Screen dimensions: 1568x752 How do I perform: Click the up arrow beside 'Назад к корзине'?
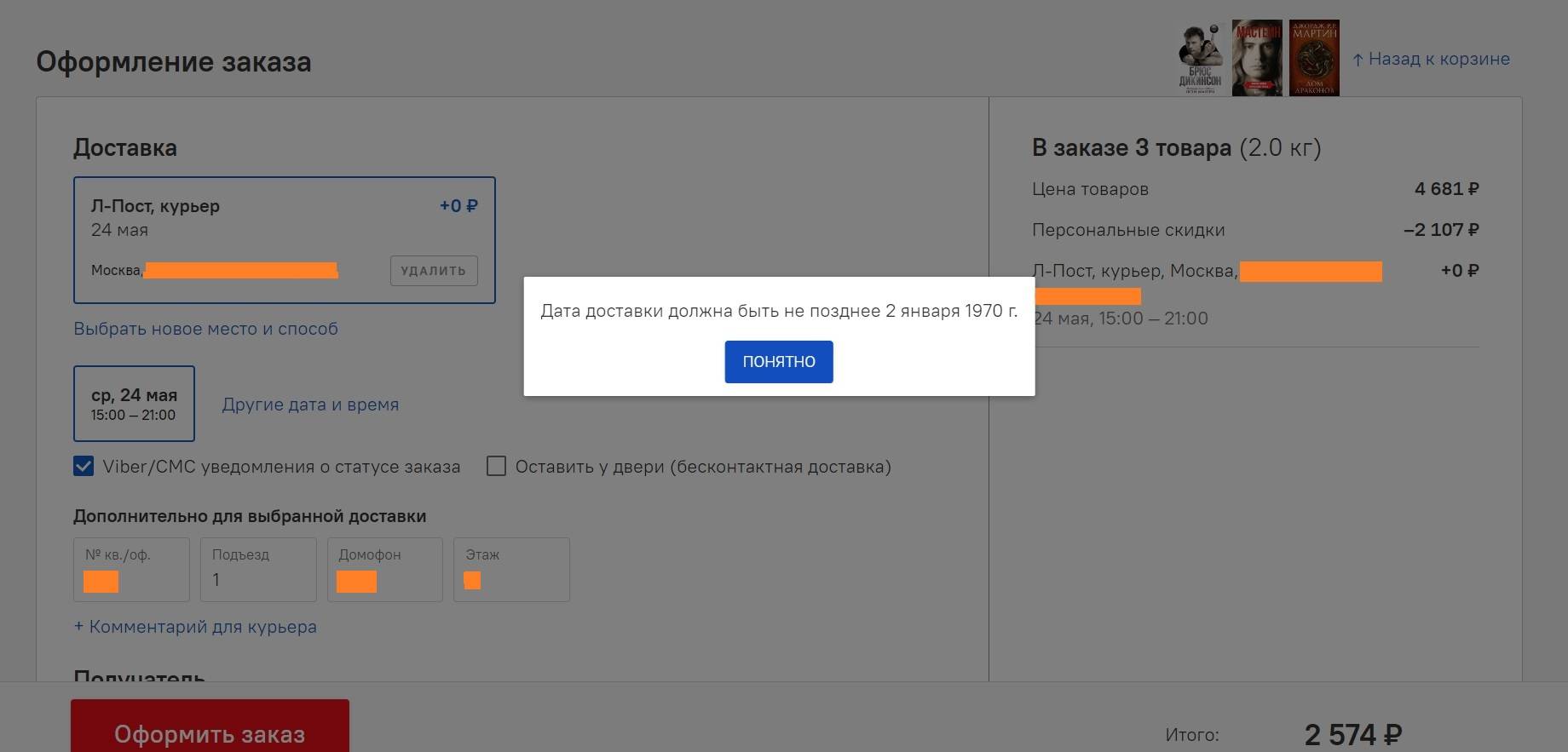coord(1358,60)
